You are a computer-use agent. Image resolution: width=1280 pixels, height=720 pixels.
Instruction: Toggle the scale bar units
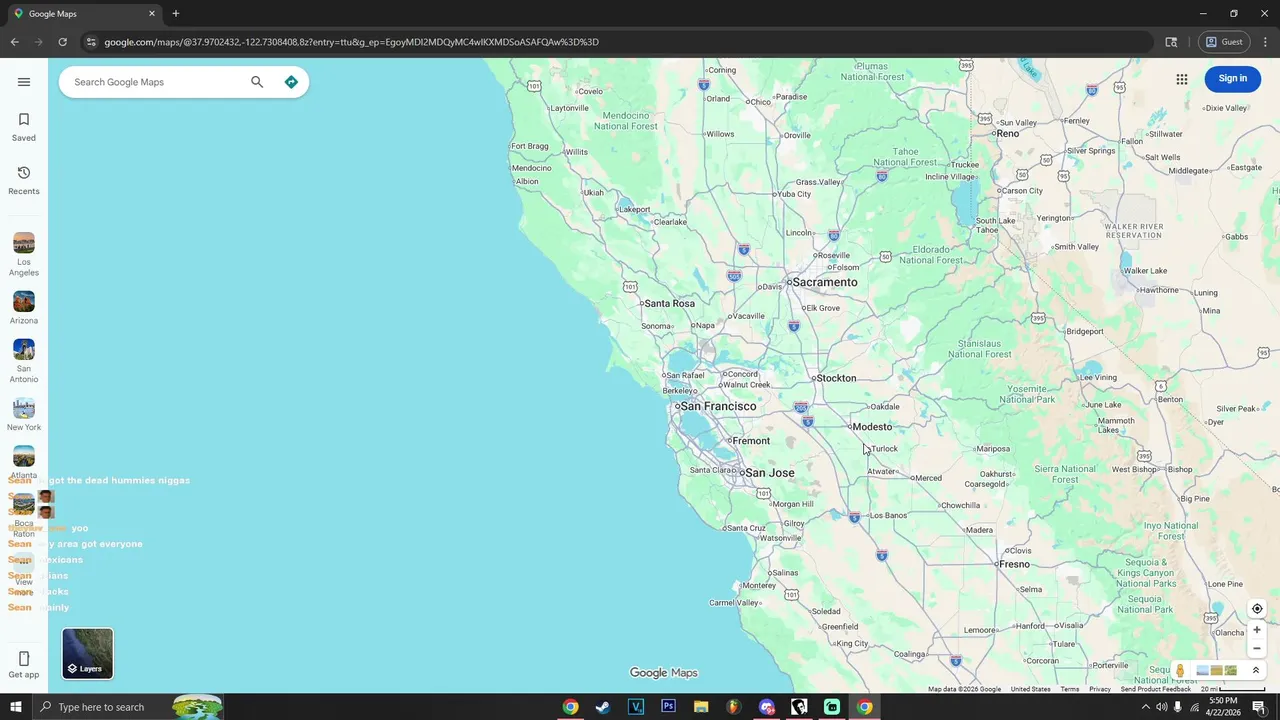tap(1233, 689)
